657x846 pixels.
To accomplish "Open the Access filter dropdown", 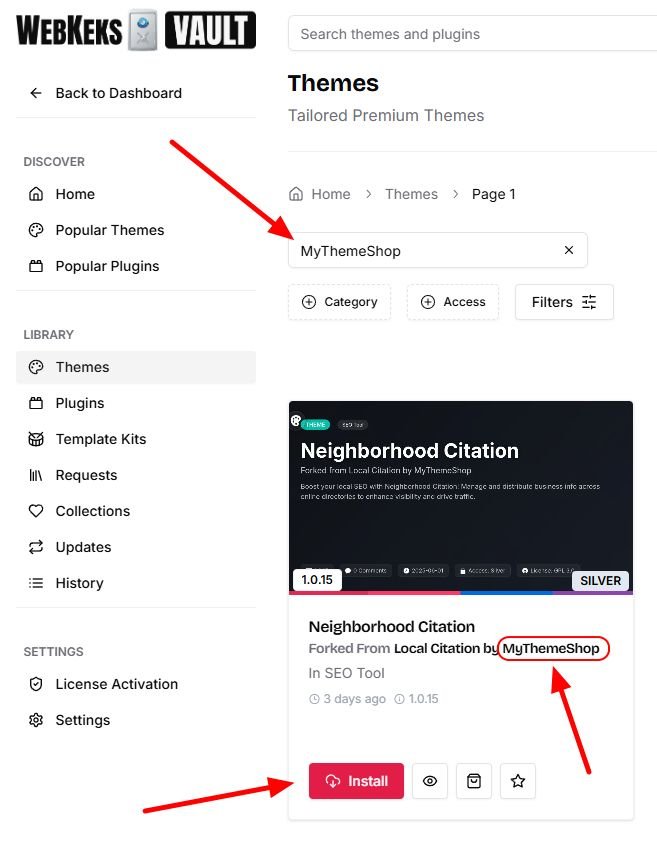I will (452, 302).
